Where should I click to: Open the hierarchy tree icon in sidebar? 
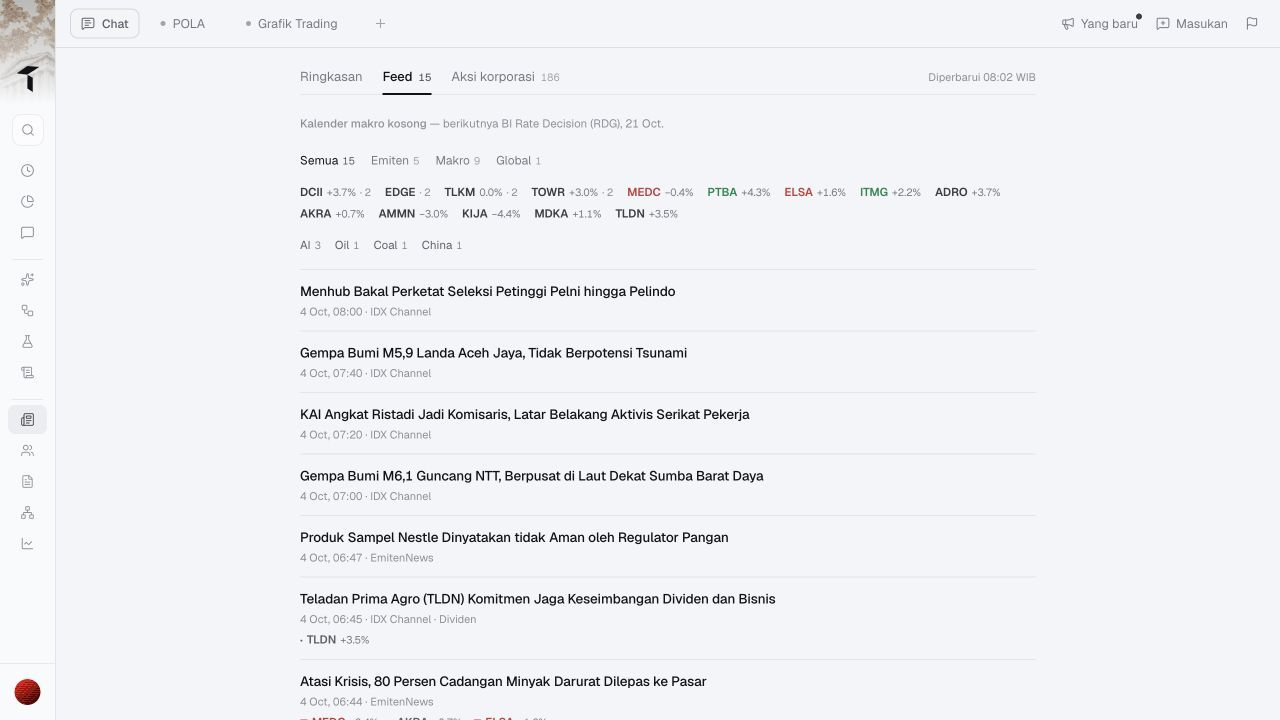(28, 513)
